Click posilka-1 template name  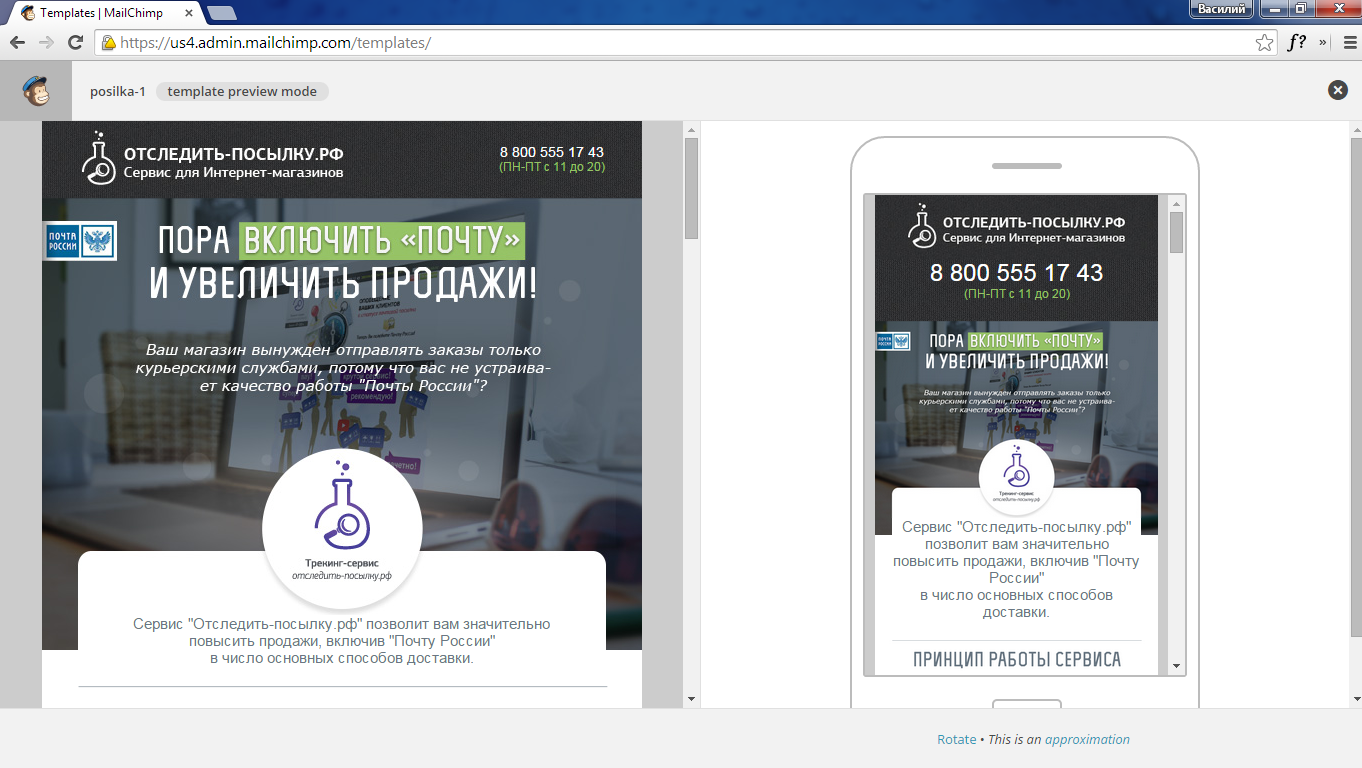tap(117, 91)
